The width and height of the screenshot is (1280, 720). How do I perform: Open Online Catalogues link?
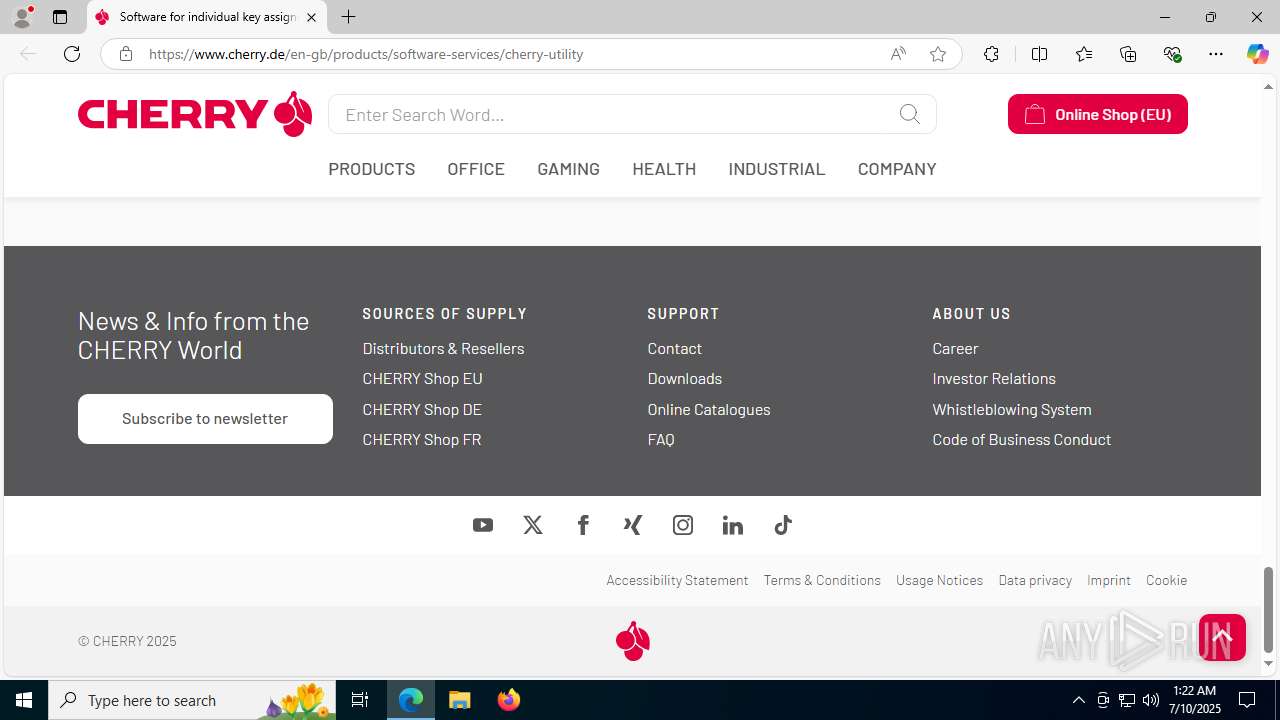point(709,409)
